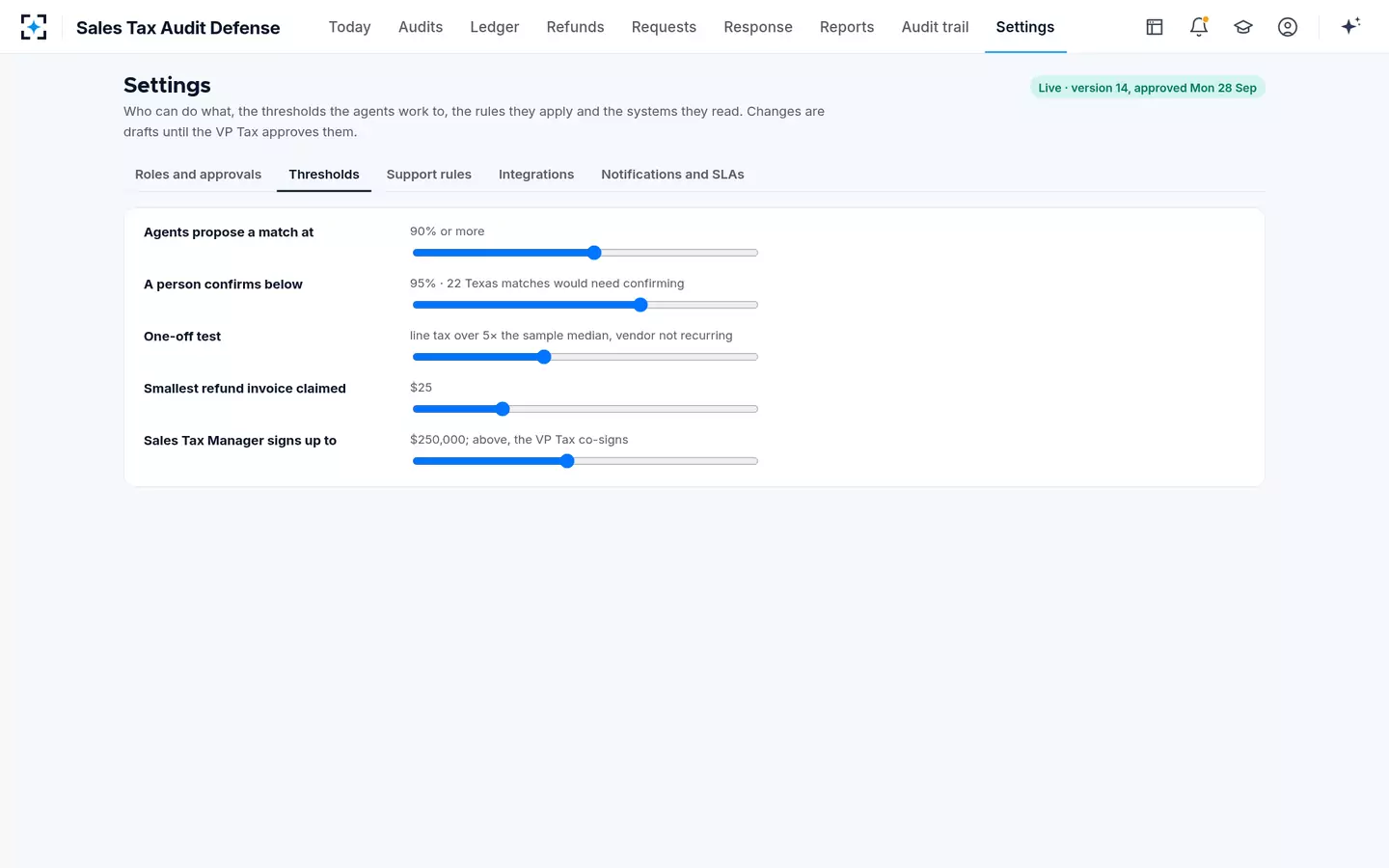Click the Smallest refund invoice claimed slider
Viewport: 1389px width, 868px height.
click(585, 409)
